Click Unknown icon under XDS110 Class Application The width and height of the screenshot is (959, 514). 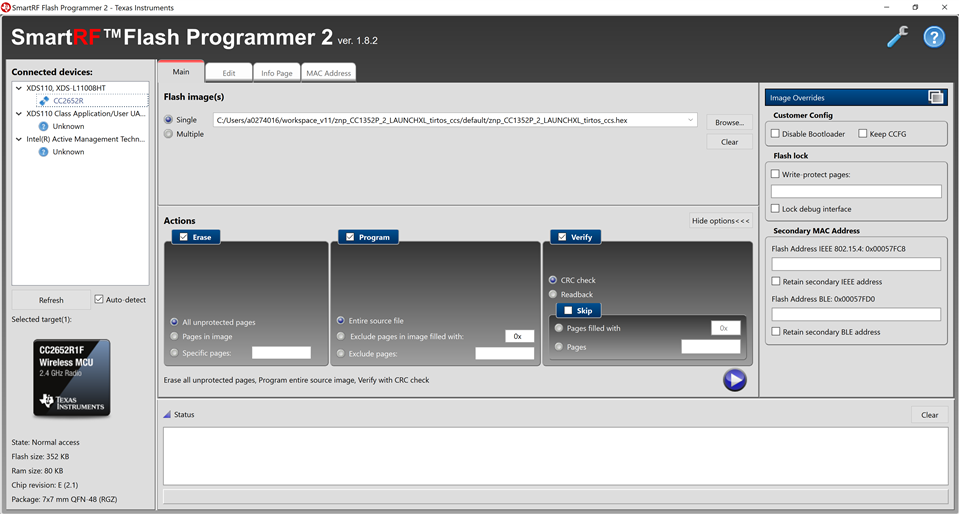click(x=43, y=126)
